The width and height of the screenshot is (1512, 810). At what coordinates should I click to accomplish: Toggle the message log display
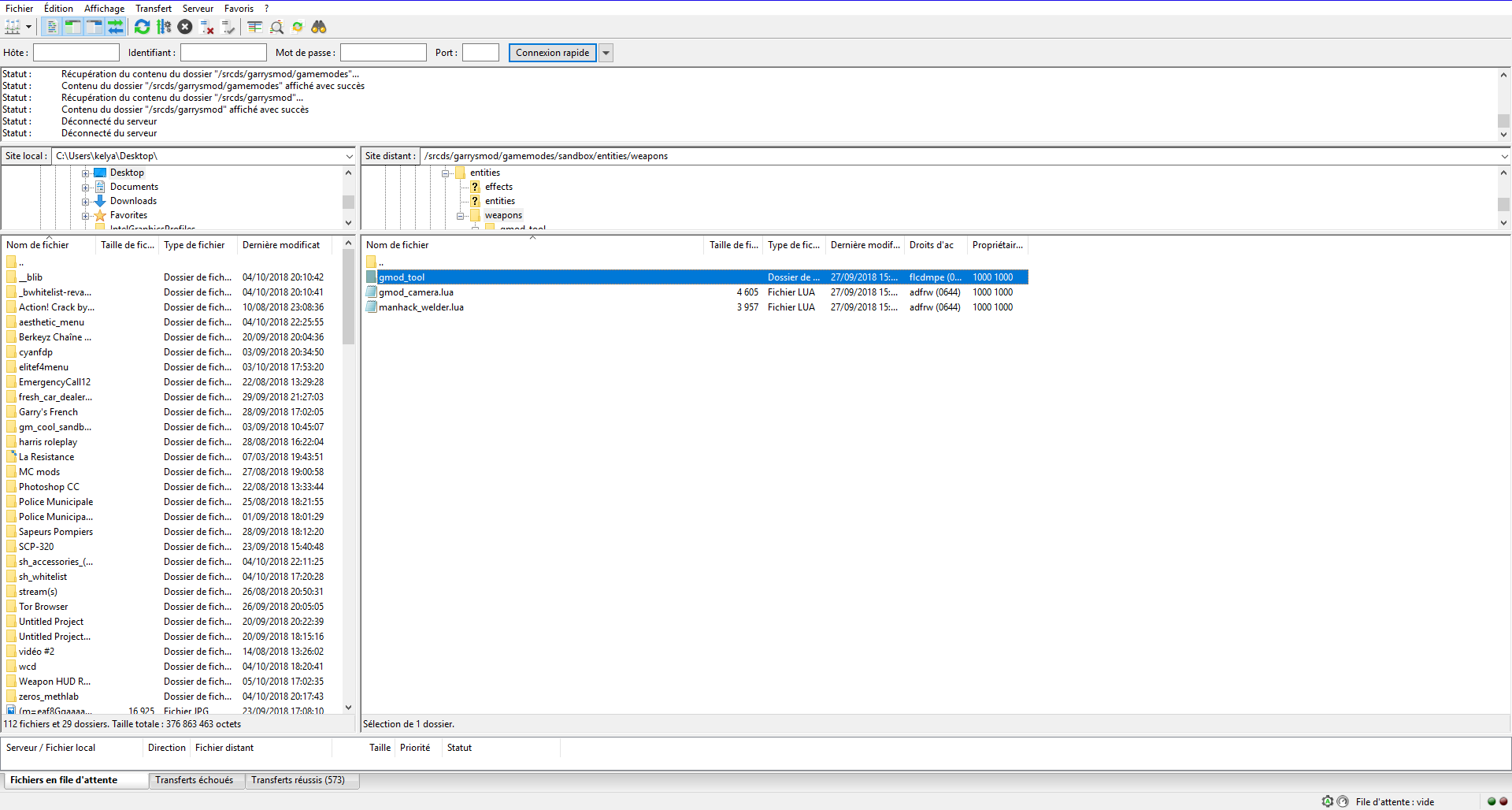(52, 27)
